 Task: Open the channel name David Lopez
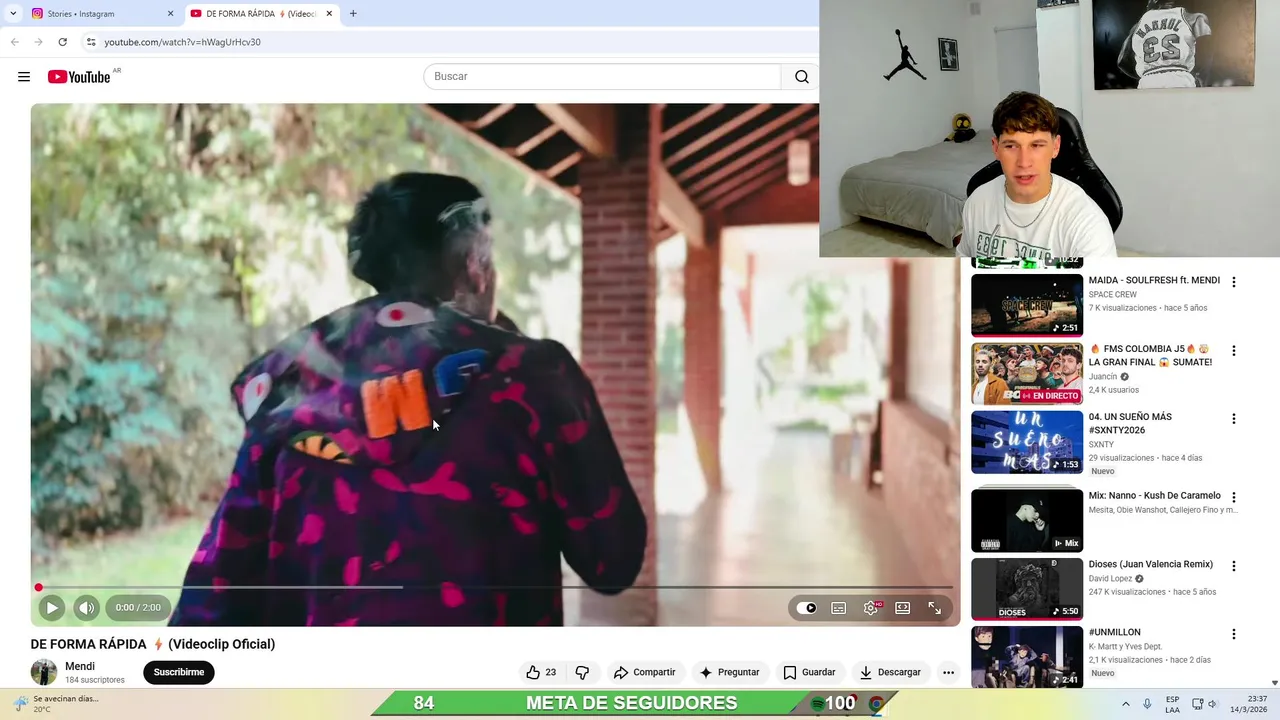[x=1110, y=579]
